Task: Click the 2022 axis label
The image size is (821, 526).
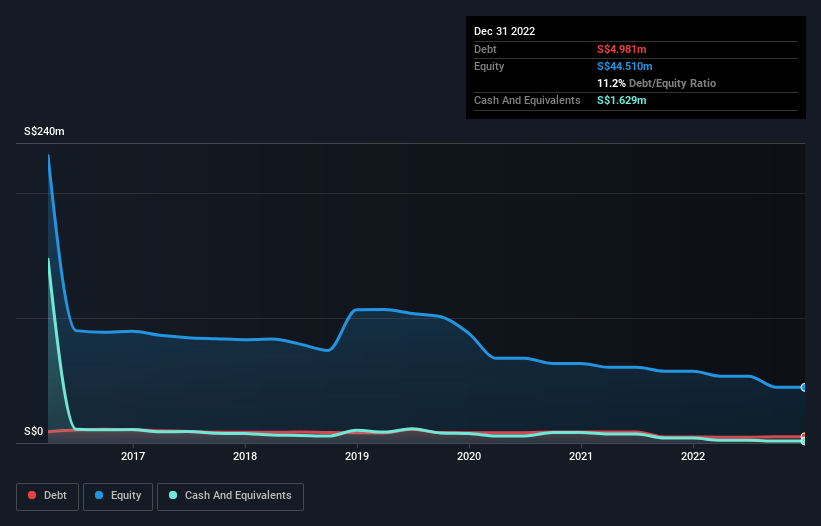Action: 693,456
